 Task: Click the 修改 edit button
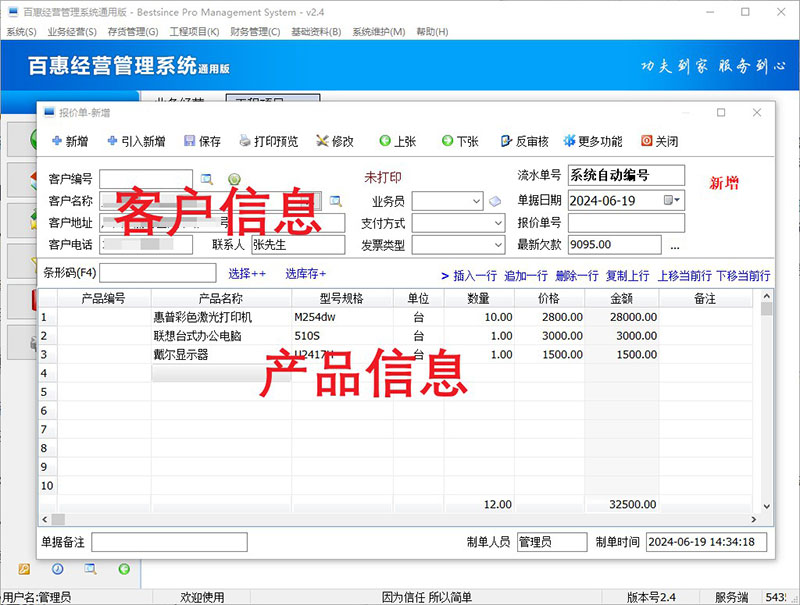click(x=335, y=142)
